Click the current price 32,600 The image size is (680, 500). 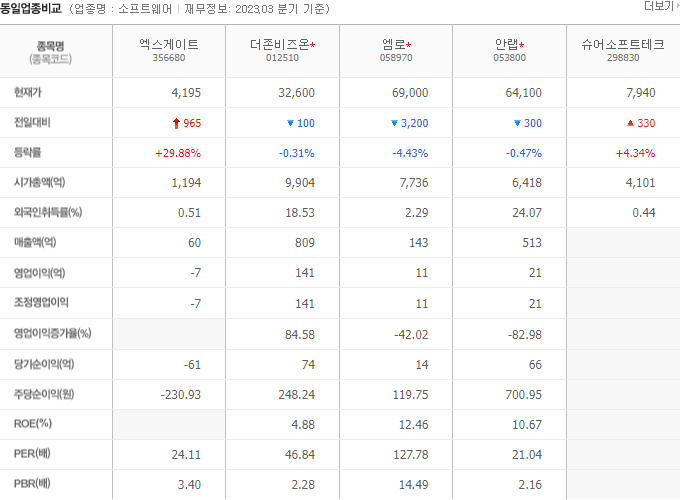click(x=296, y=93)
